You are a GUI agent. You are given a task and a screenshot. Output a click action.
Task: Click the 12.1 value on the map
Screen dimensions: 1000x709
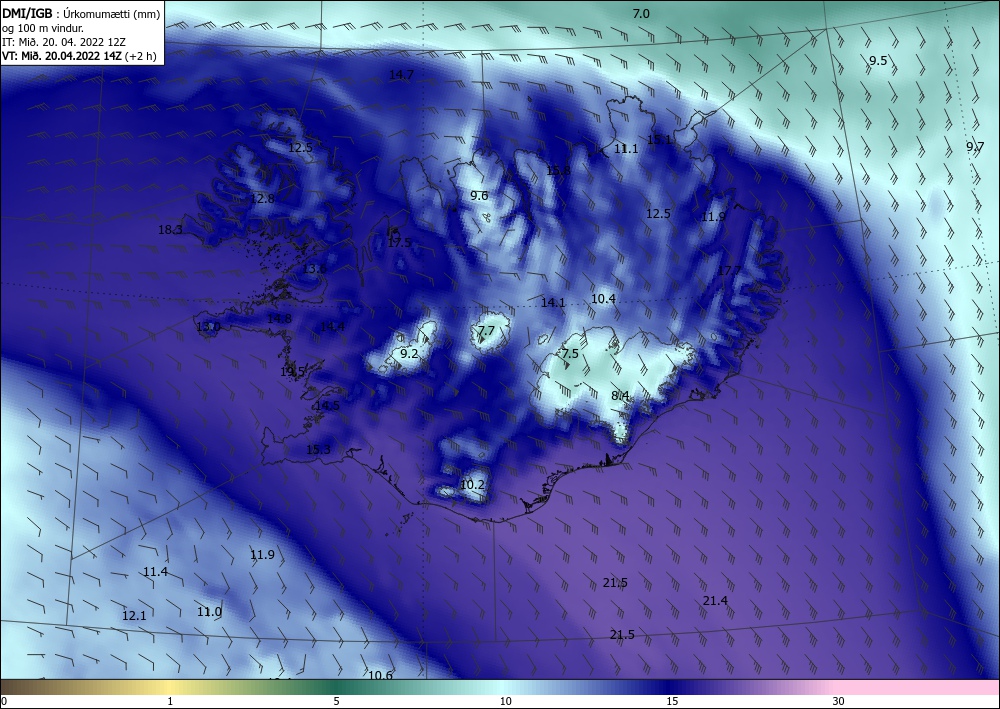pos(134,615)
